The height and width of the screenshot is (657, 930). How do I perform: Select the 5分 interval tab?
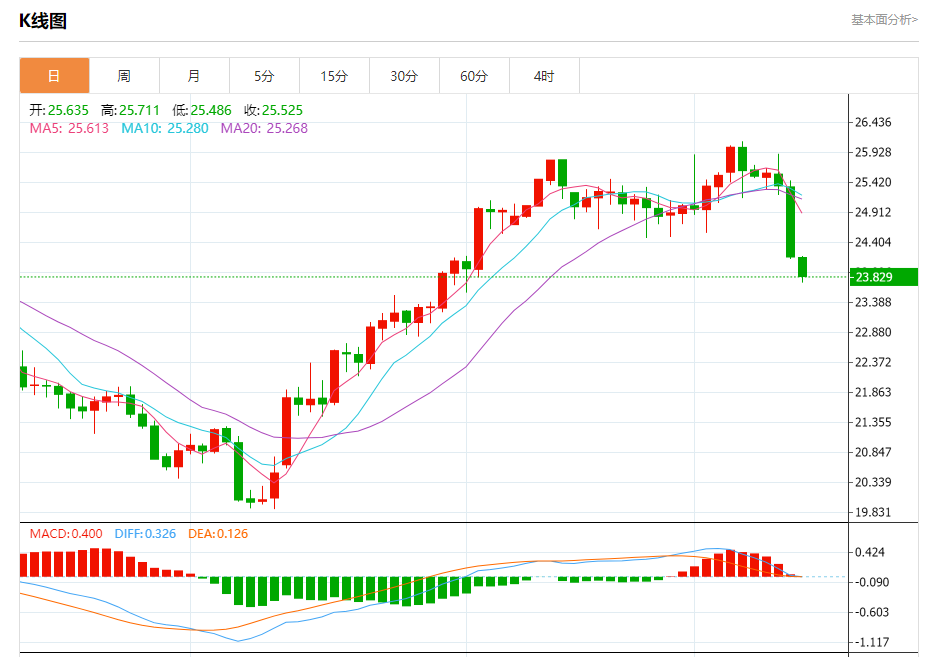click(x=264, y=76)
